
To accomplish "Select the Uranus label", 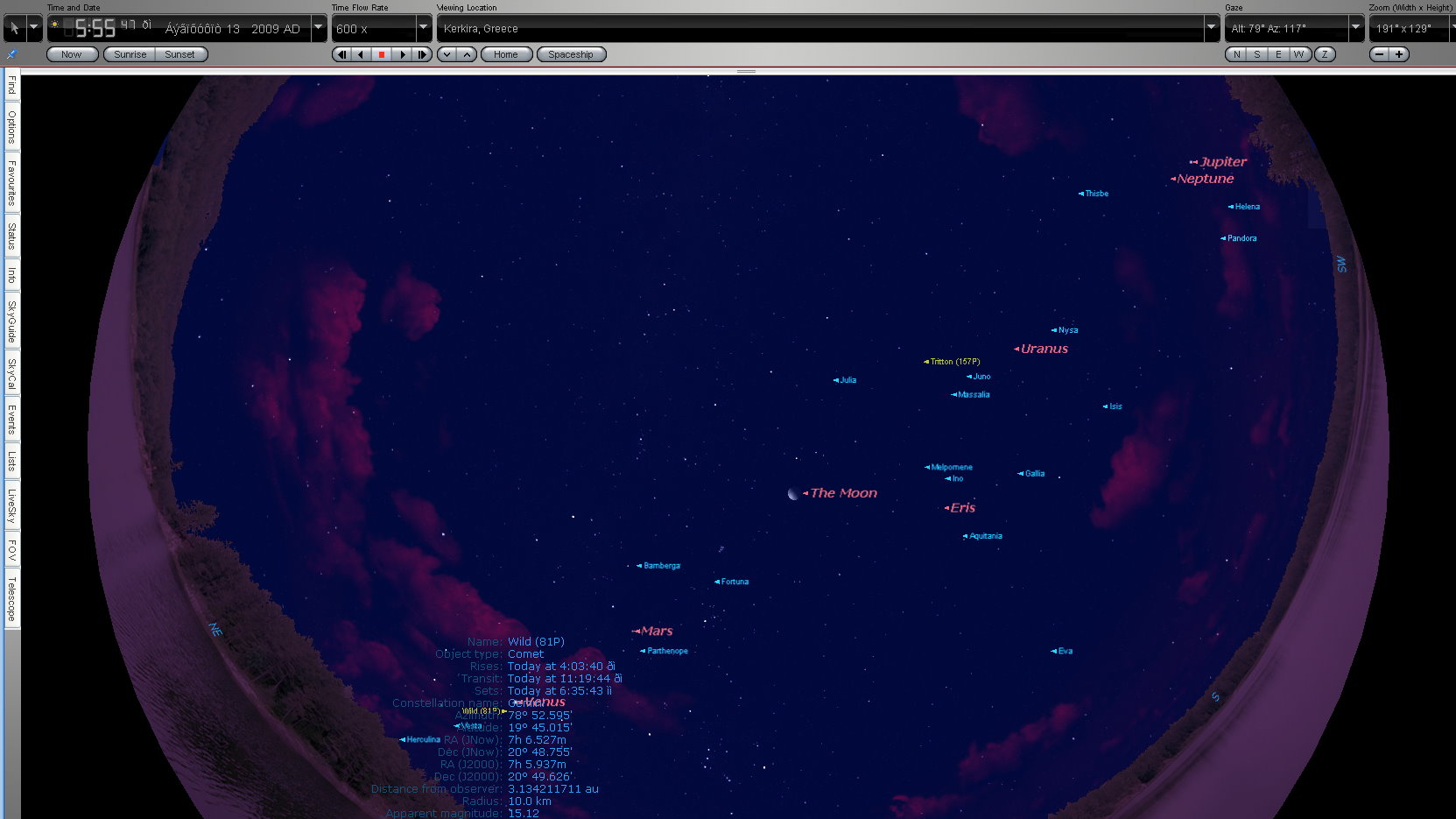I will (1044, 349).
